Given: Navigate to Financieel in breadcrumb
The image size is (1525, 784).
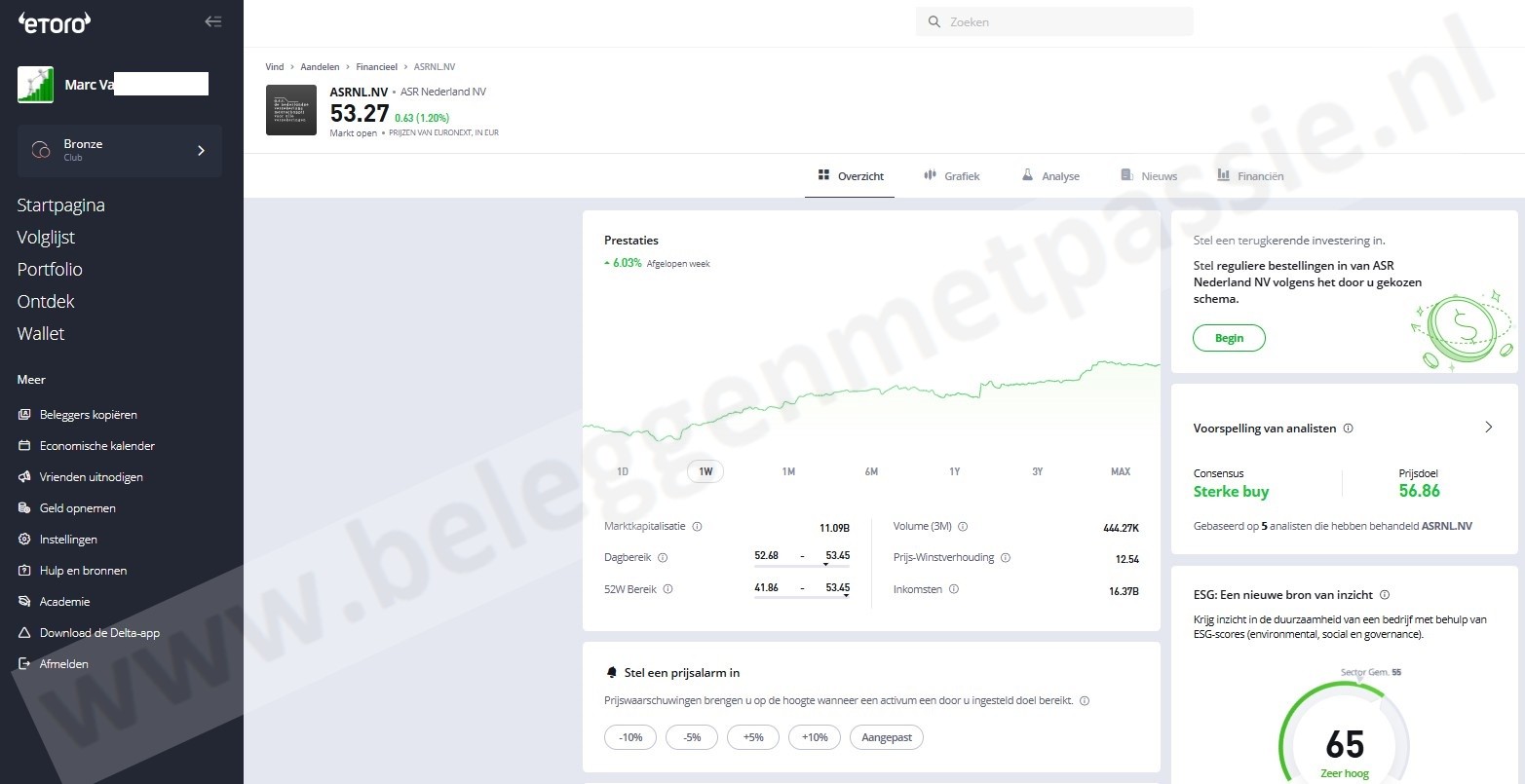Looking at the screenshot, I should click(376, 67).
